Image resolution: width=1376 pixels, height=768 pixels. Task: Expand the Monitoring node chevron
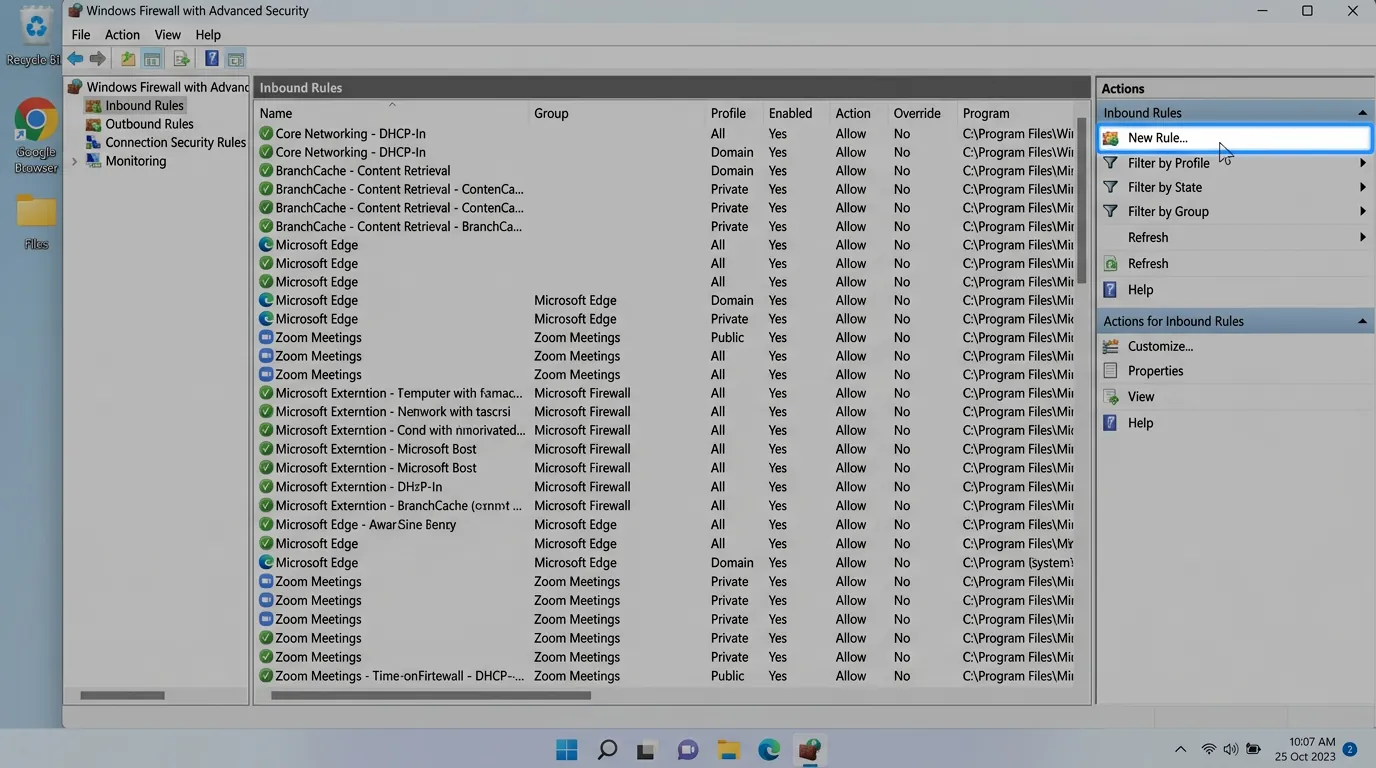pos(75,161)
